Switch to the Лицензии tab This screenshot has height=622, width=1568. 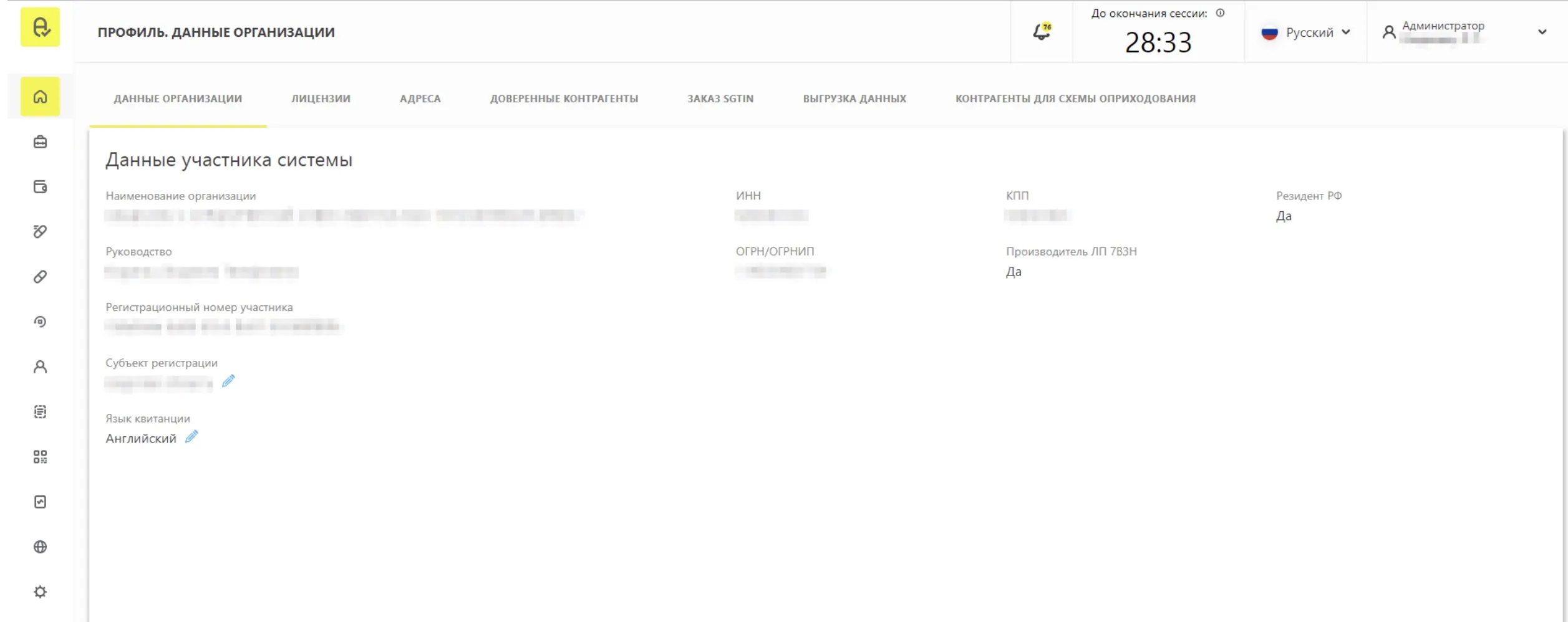[x=321, y=98]
